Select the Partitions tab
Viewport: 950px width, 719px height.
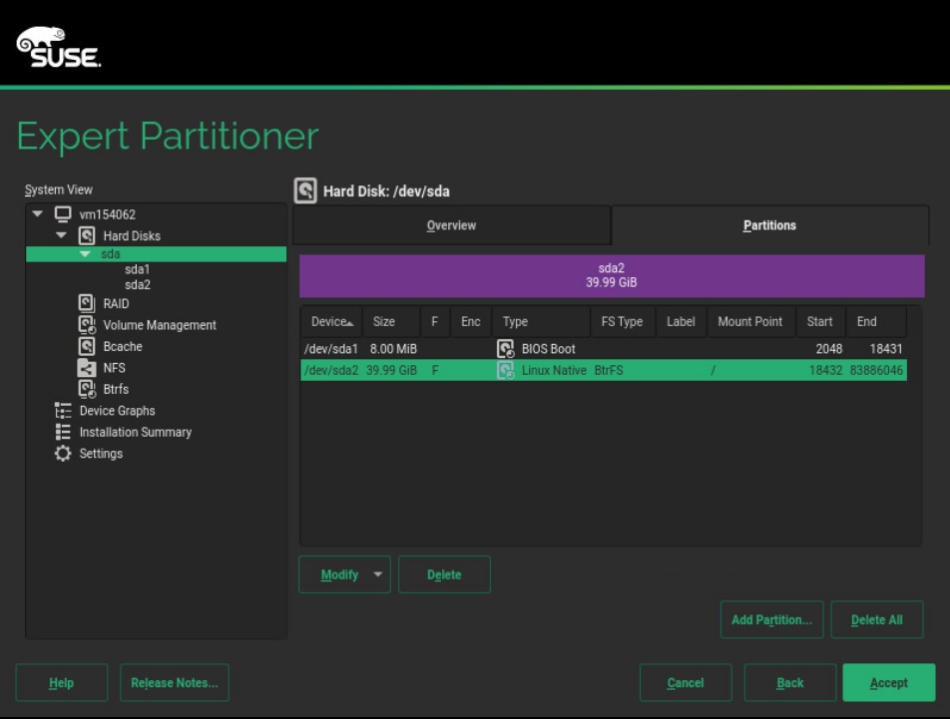[769, 226]
